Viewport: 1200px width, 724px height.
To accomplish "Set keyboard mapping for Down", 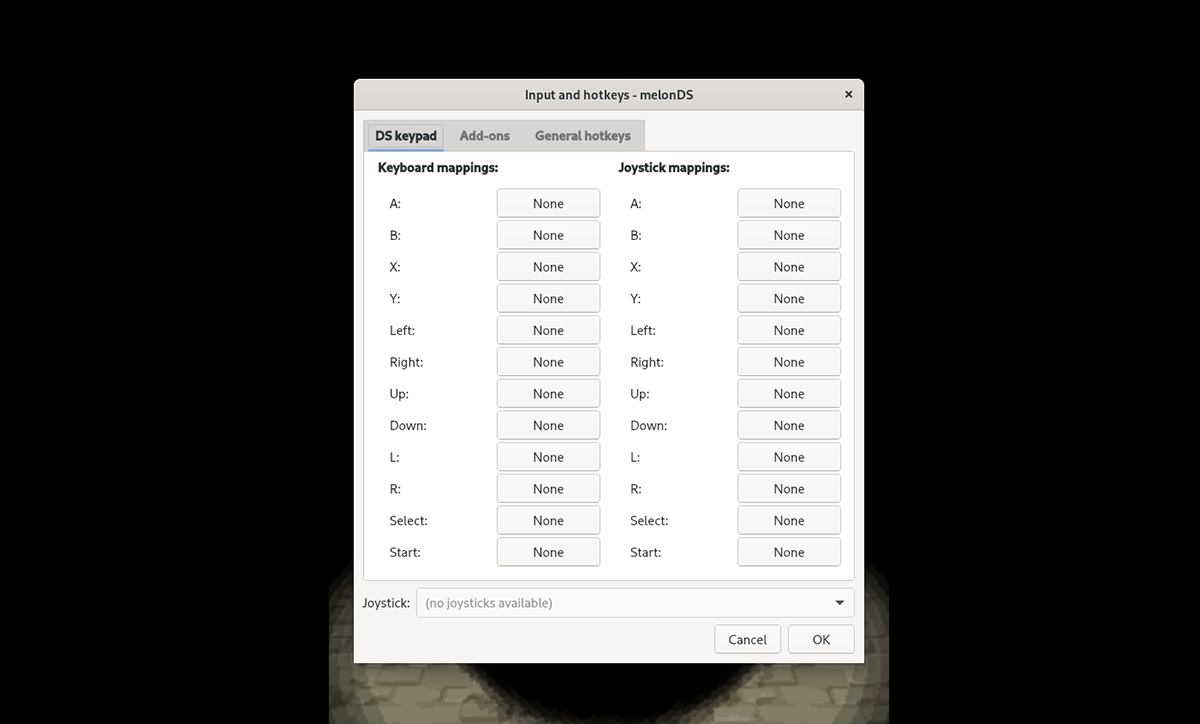I will click(548, 425).
